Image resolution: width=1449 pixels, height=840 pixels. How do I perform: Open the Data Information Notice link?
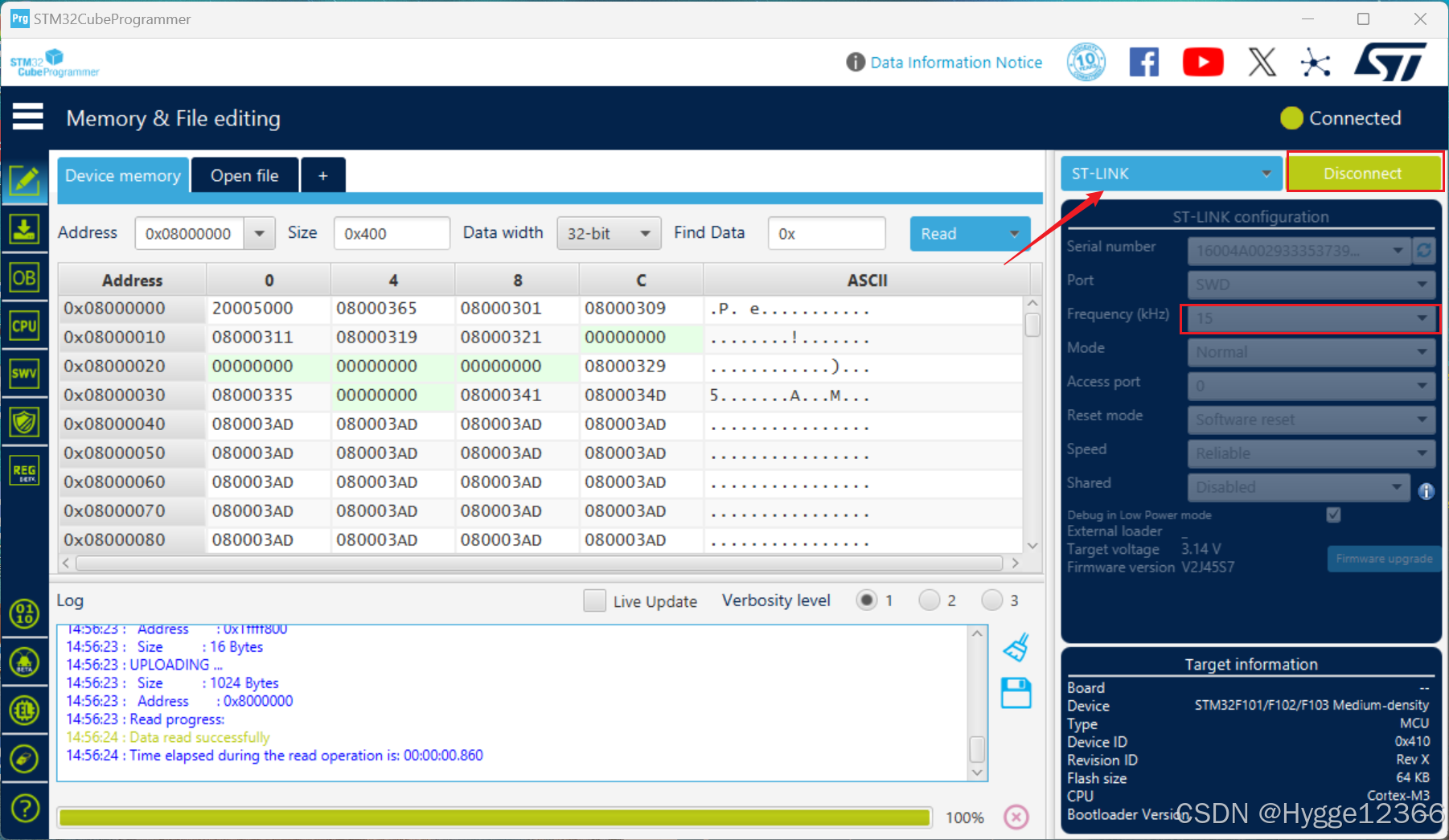coord(956,62)
